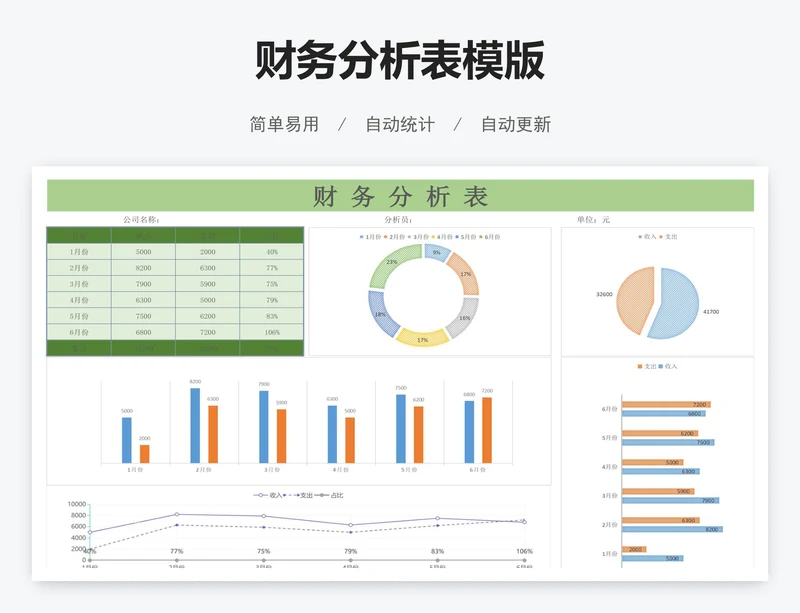Select the 简单易用 subtitle text

(284, 124)
